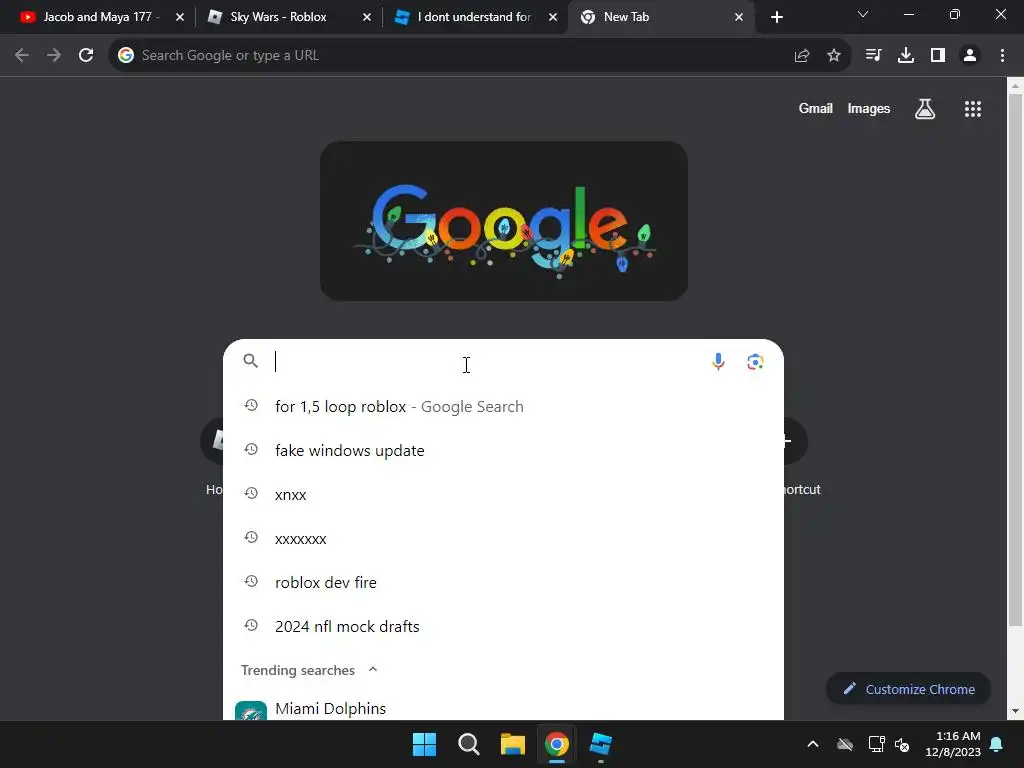Click the share page icon in address bar
1024x768 pixels.
click(802, 56)
